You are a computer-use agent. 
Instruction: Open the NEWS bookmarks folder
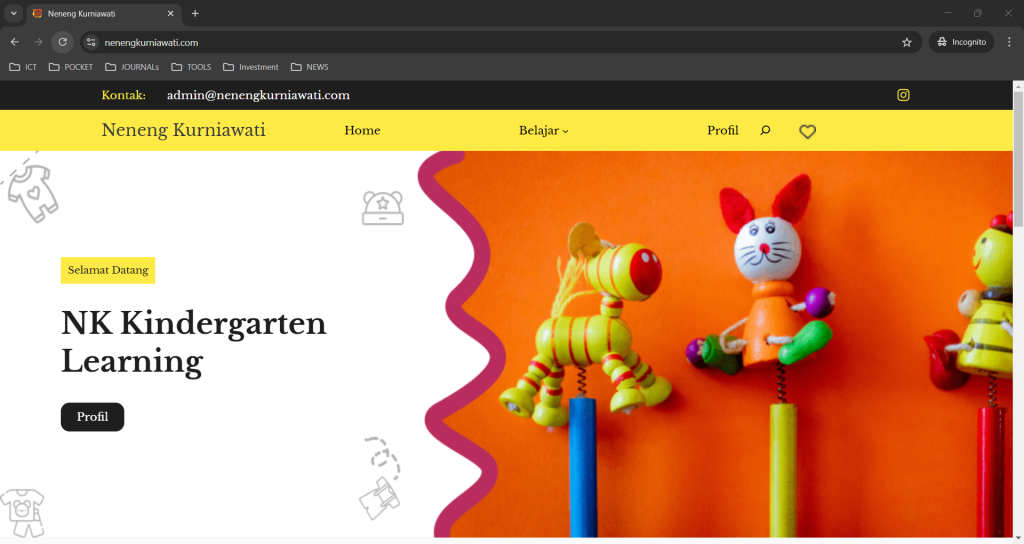[310, 67]
